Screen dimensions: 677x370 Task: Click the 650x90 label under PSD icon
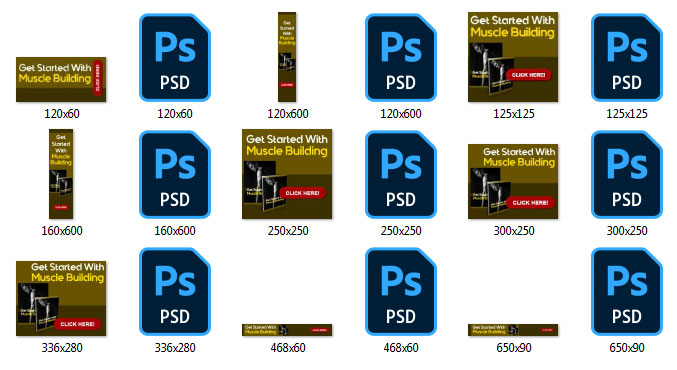click(626, 348)
